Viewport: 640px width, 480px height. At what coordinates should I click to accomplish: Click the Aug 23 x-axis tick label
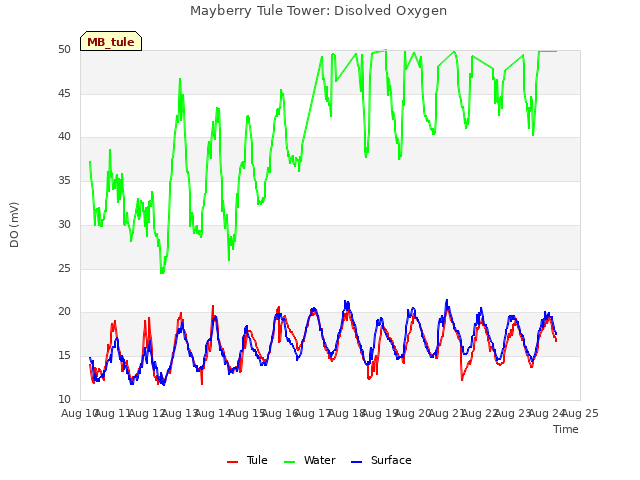(513, 413)
